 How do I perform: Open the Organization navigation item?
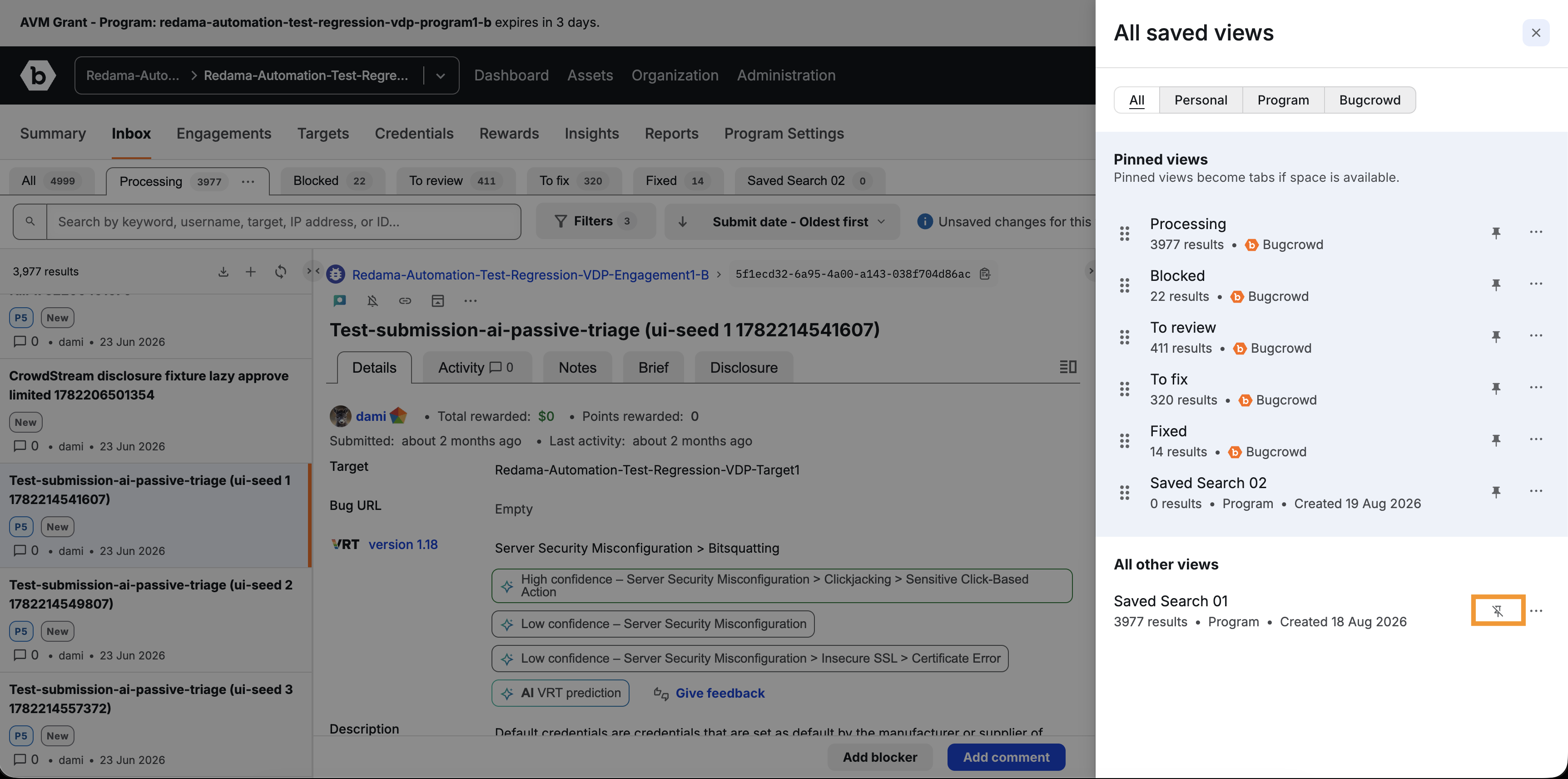pyautogui.click(x=675, y=75)
